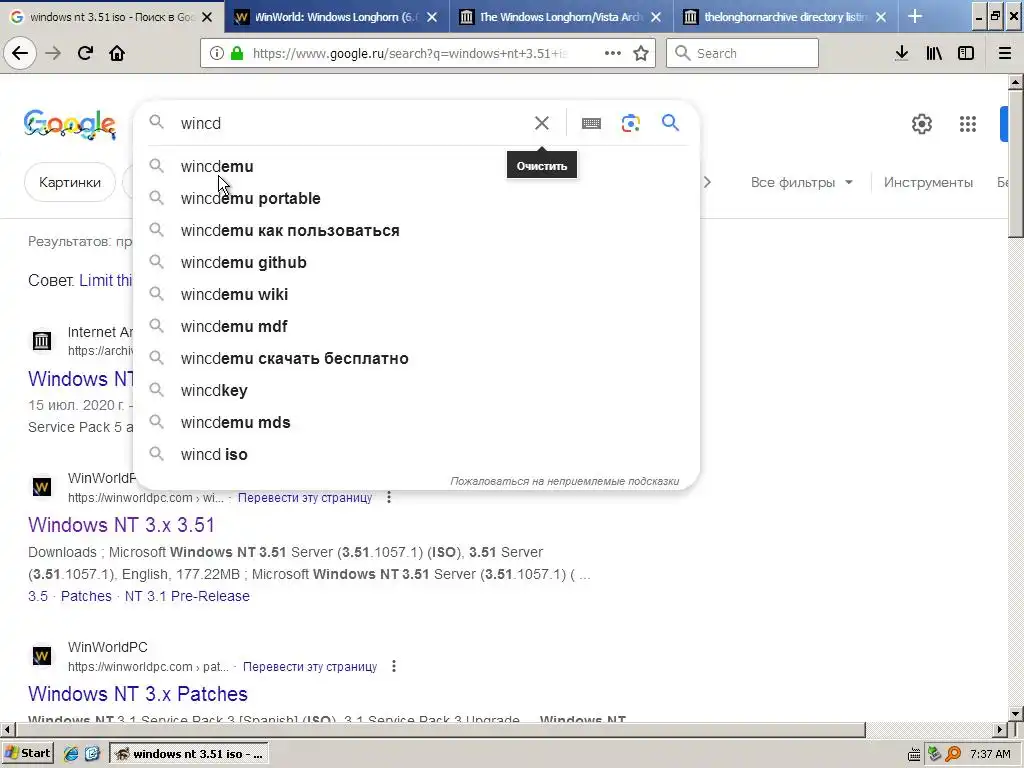Click the vertical scrollbar thumb

click(x=1015, y=163)
